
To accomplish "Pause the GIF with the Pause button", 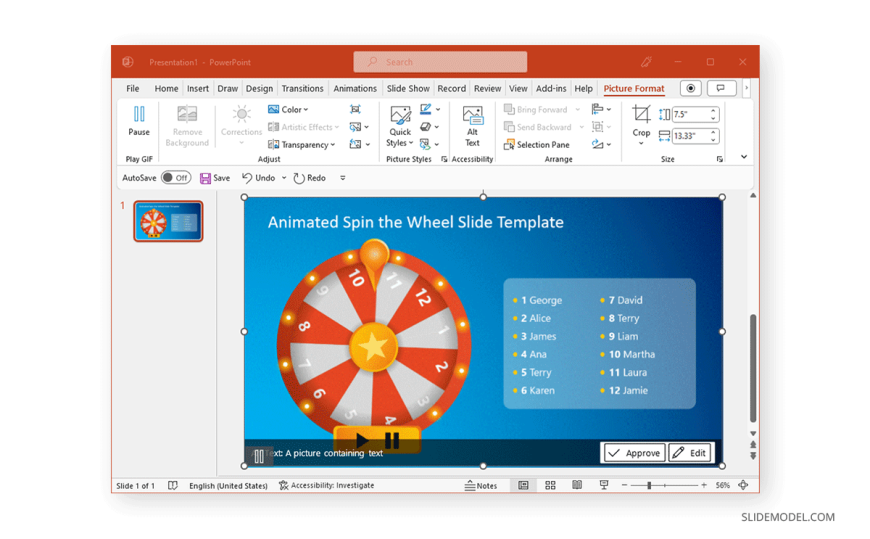I will [139, 121].
